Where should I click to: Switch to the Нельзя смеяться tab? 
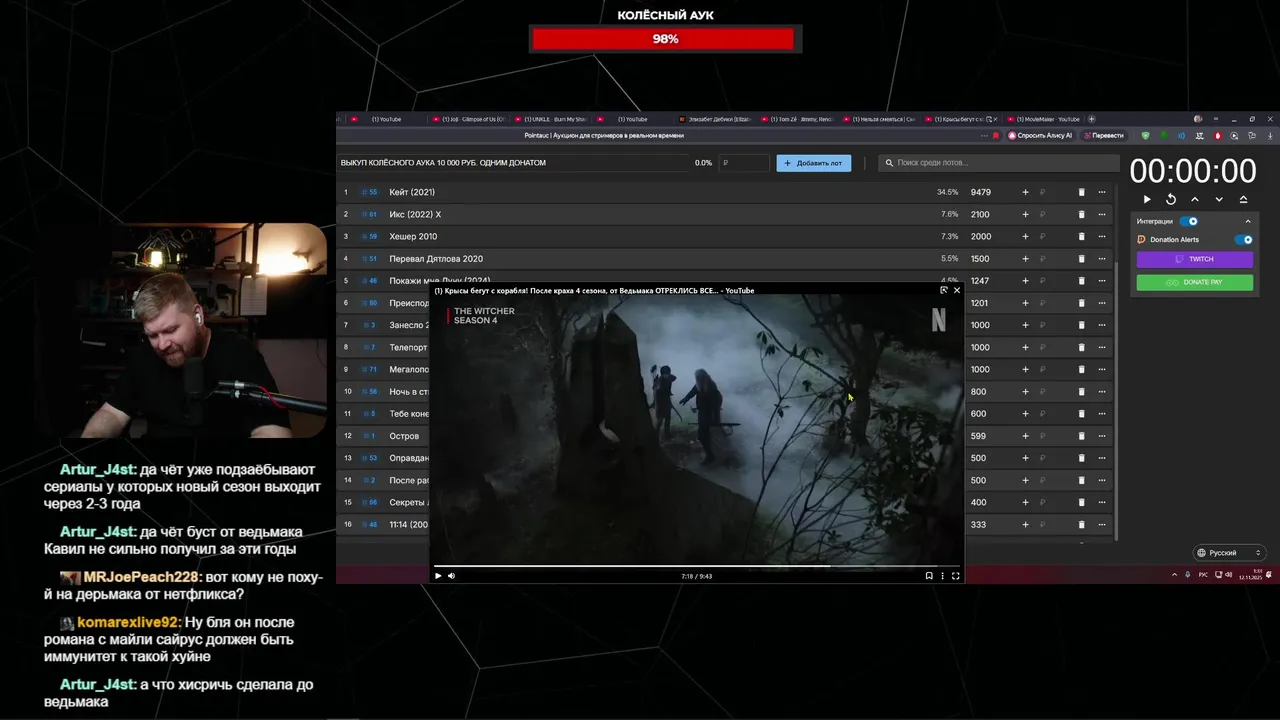878,119
